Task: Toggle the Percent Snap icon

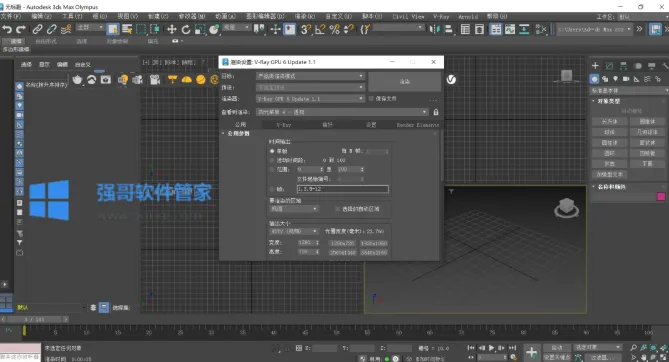Action: point(334,29)
